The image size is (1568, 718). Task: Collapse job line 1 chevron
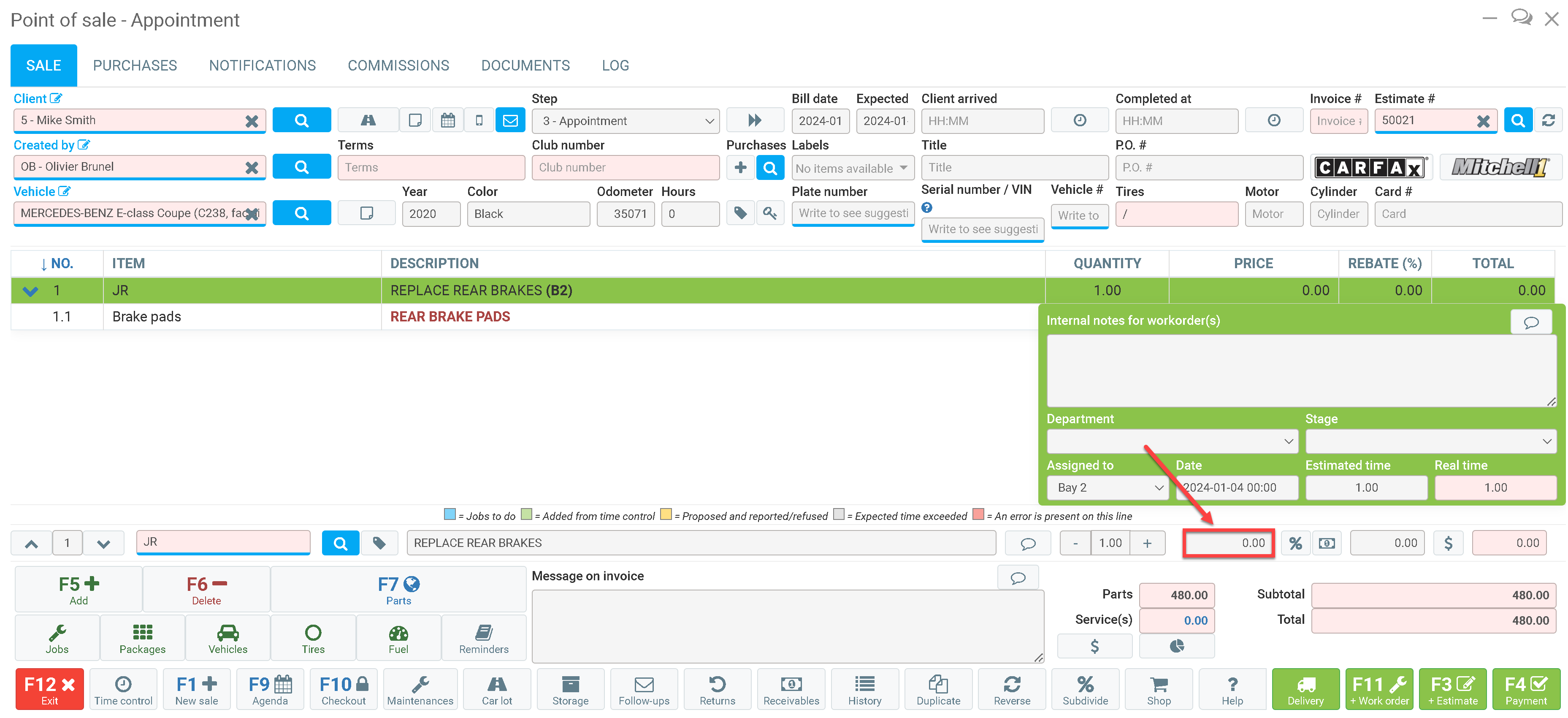(30, 291)
